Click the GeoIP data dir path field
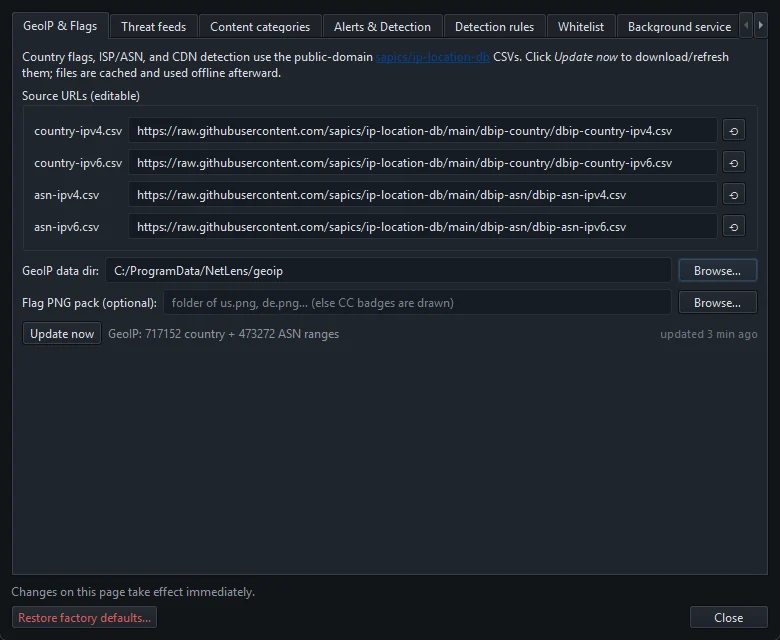 pyautogui.click(x=388, y=271)
